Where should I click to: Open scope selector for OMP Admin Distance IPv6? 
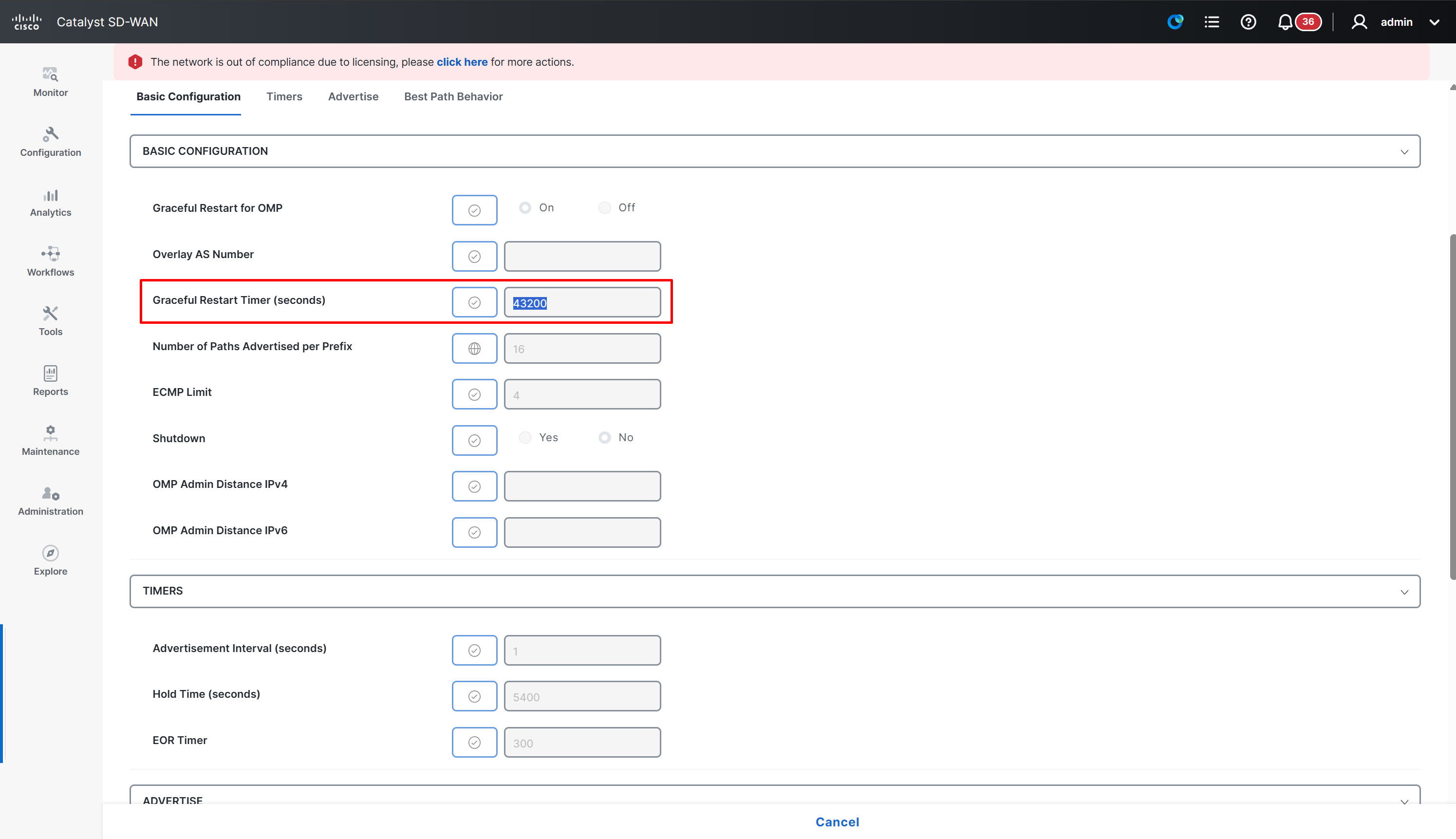(x=474, y=532)
